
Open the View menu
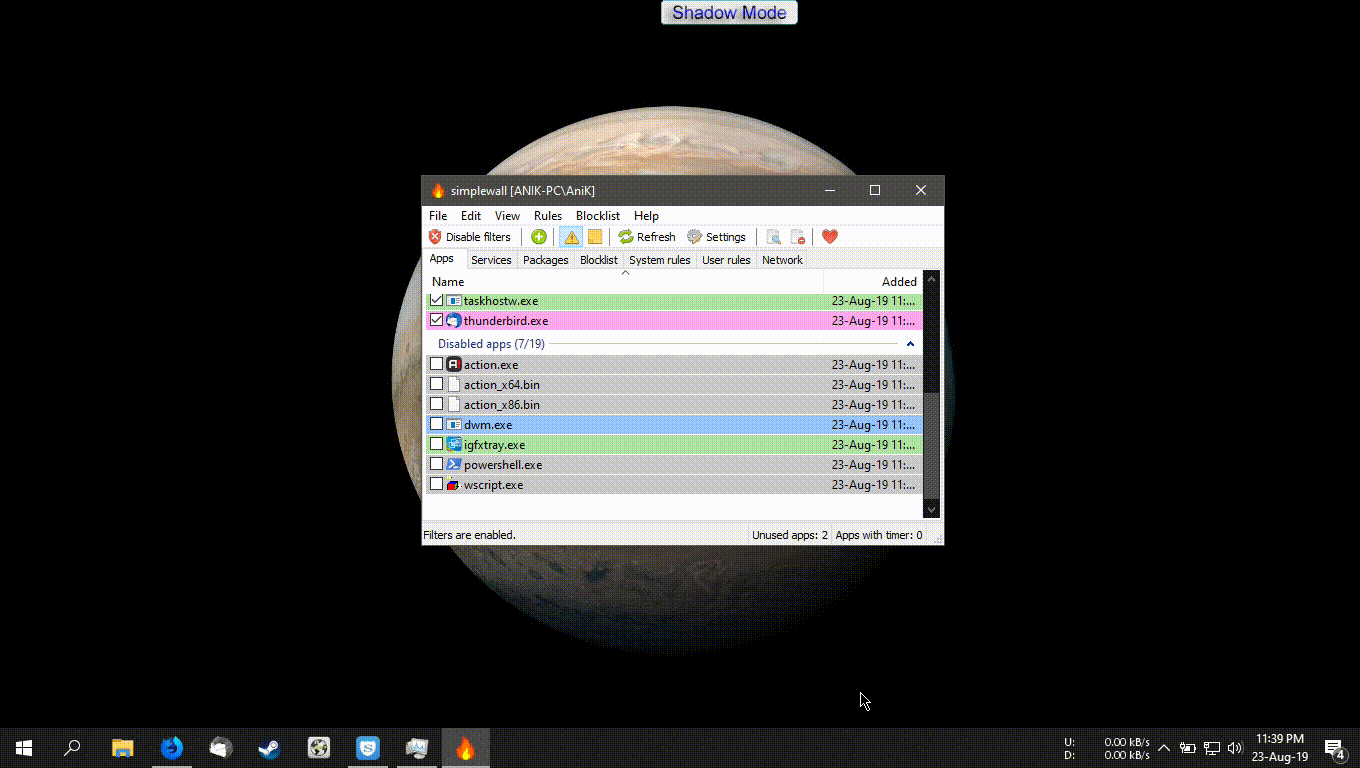[507, 216]
